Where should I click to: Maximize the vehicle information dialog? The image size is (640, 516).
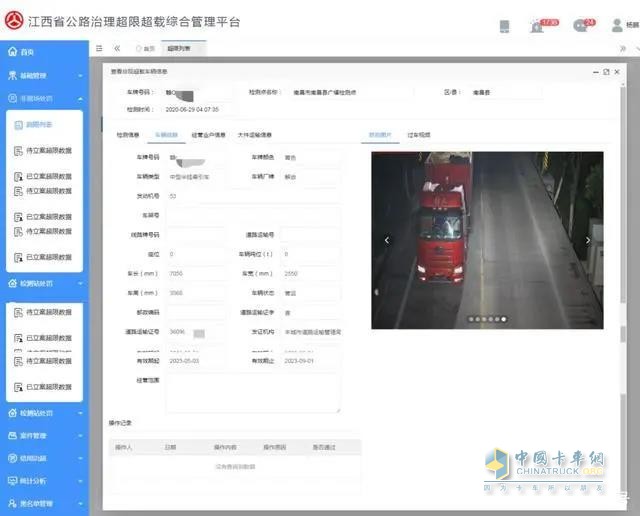[606, 72]
